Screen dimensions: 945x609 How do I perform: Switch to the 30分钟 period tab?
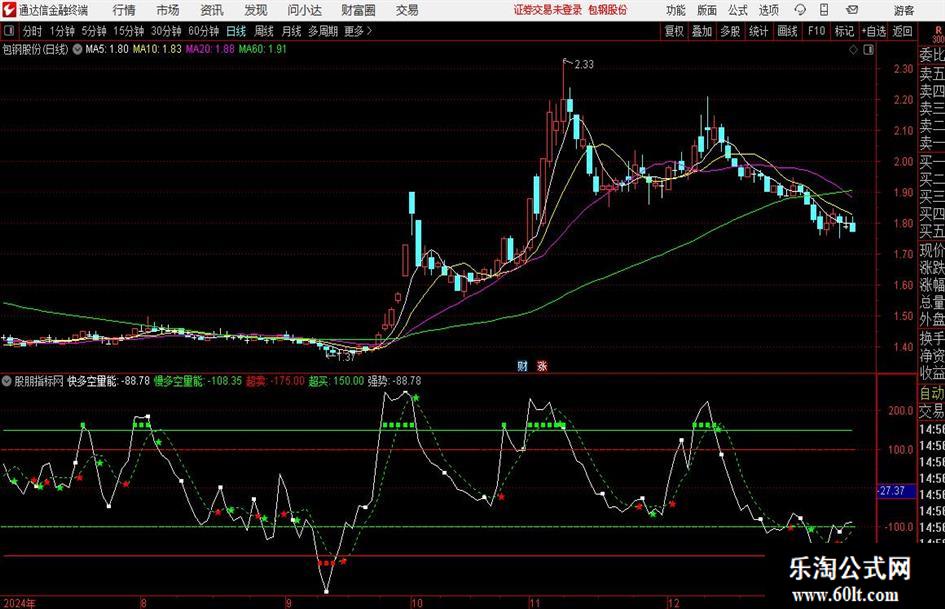pos(166,31)
